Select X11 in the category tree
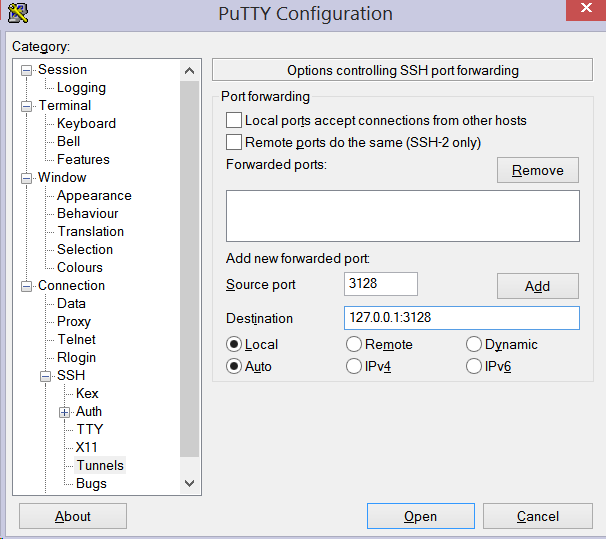Viewport: 606px width, 539px height. (86, 447)
